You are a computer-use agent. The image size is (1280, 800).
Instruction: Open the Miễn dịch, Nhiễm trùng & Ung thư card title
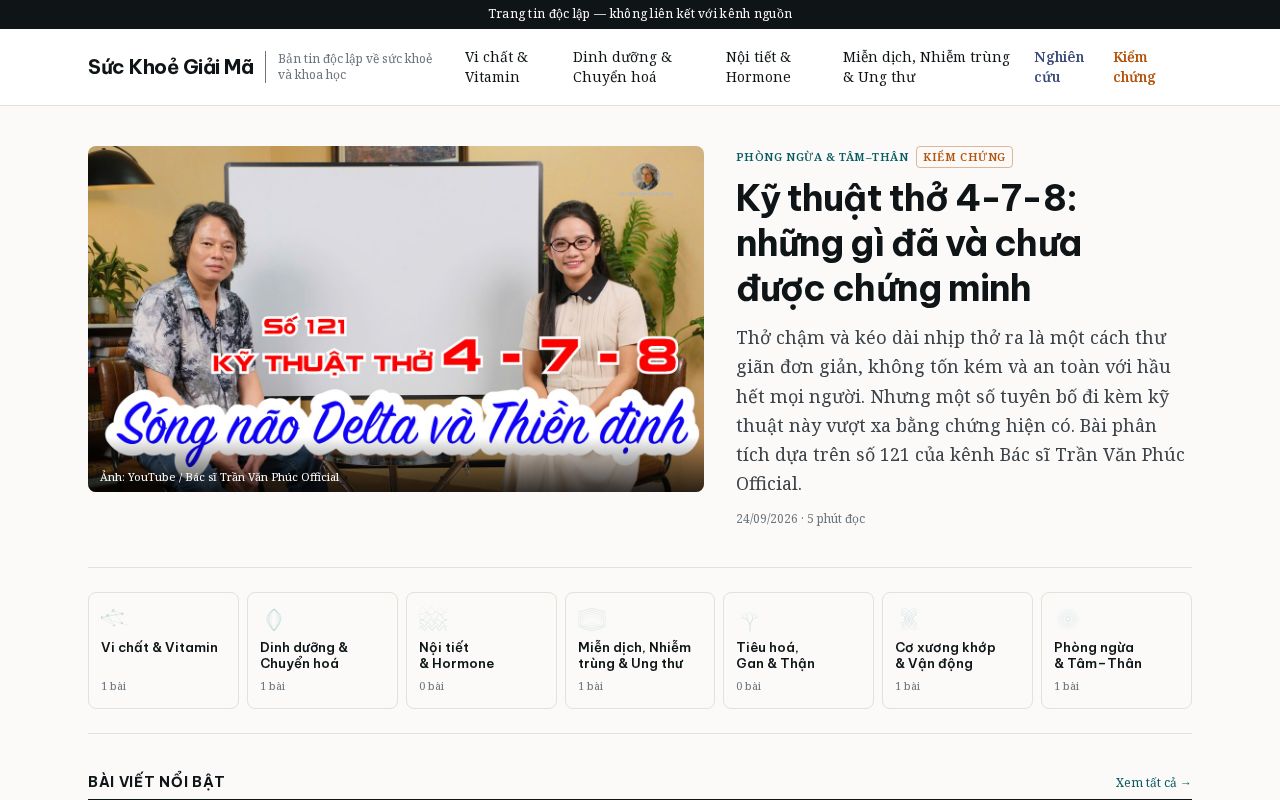pos(634,655)
